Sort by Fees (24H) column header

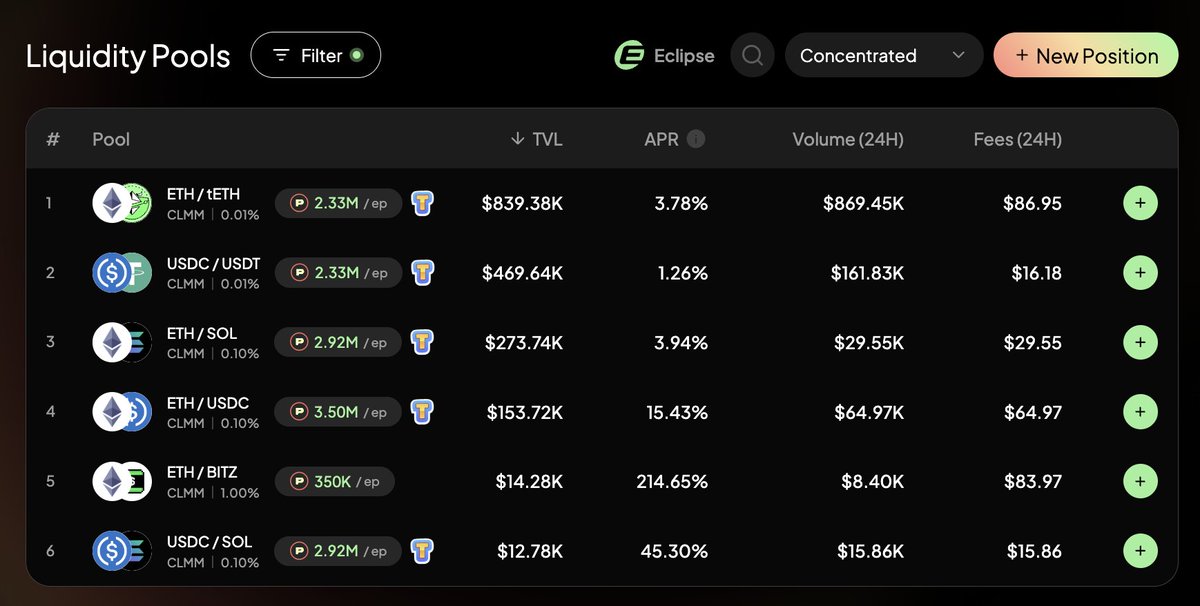[1018, 139]
